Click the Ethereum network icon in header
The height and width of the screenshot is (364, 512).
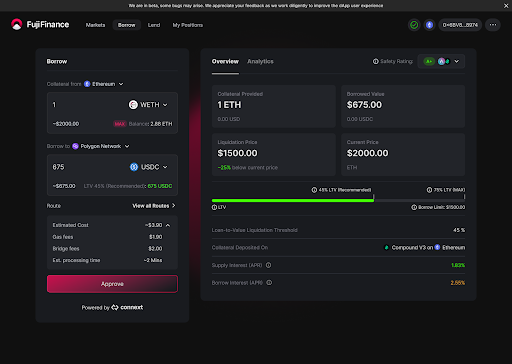point(429,25)
